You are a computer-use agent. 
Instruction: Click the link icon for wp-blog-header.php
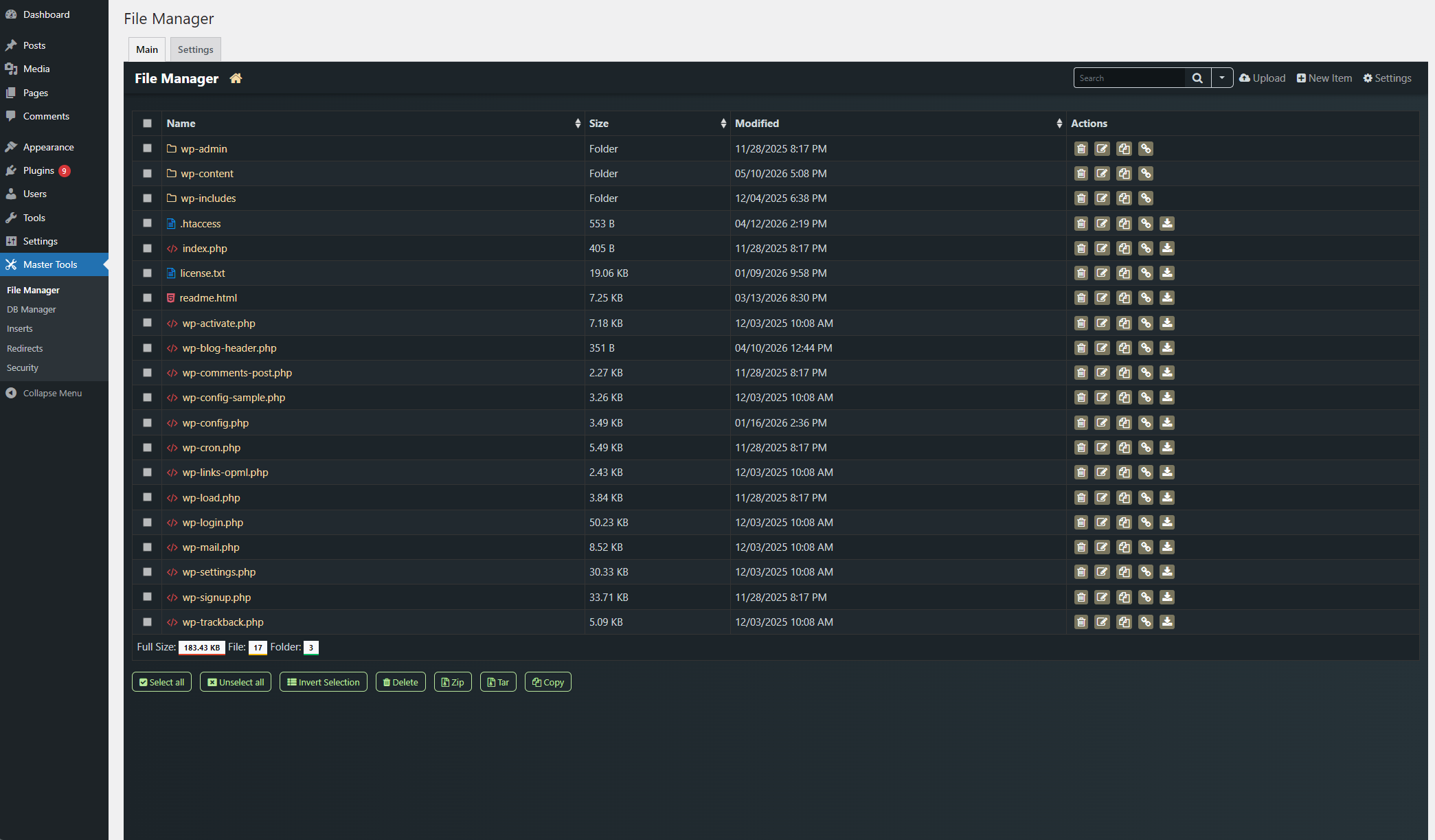pos(1146,348)
